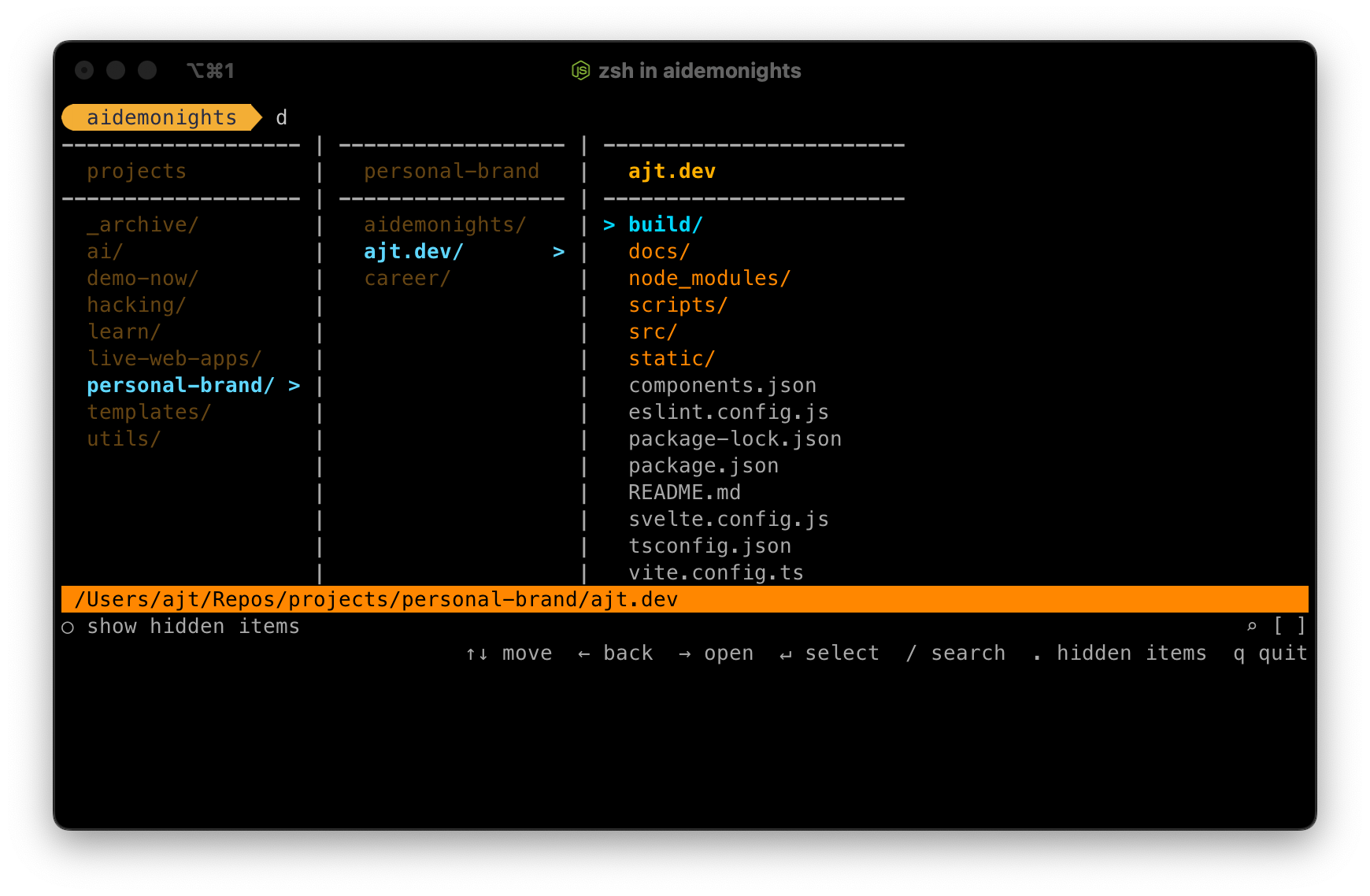The width and height of the screenshot is (1370, 896).
Task: Click the cursor arrow before build/
Action: 609,225
